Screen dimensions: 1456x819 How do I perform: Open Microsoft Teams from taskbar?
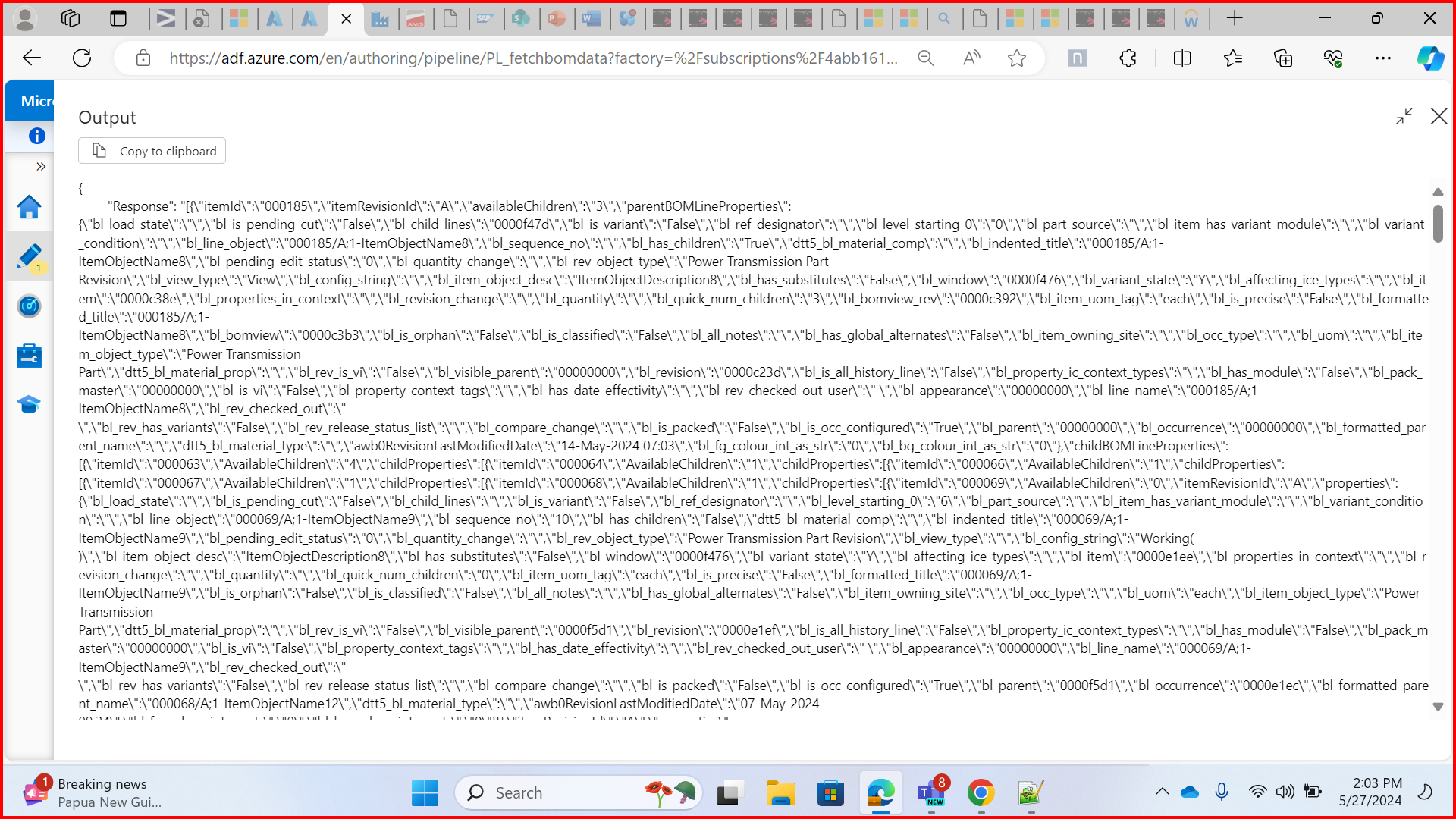click(x=930, y=793)
